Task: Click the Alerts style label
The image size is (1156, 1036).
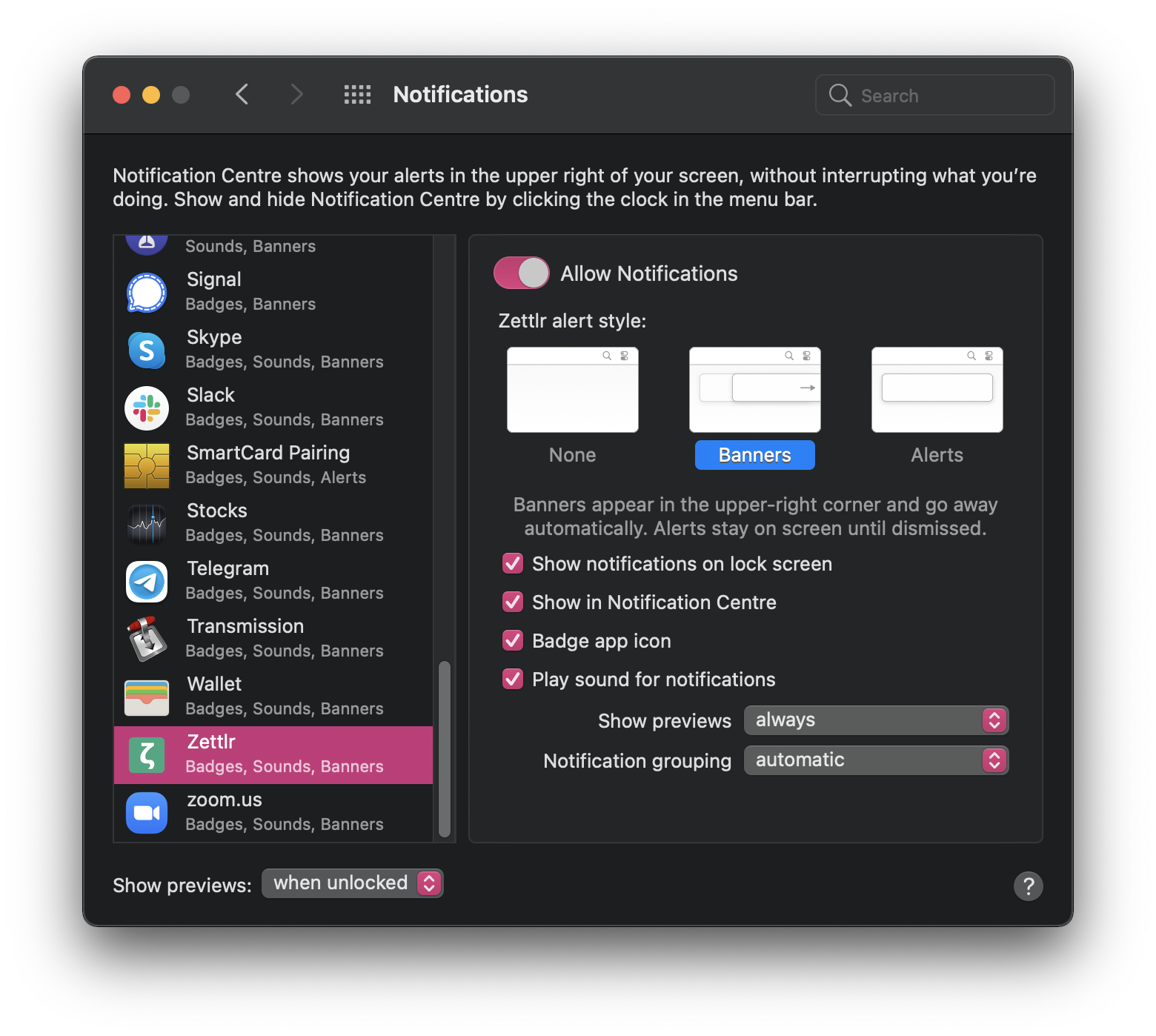Action: 937,455
